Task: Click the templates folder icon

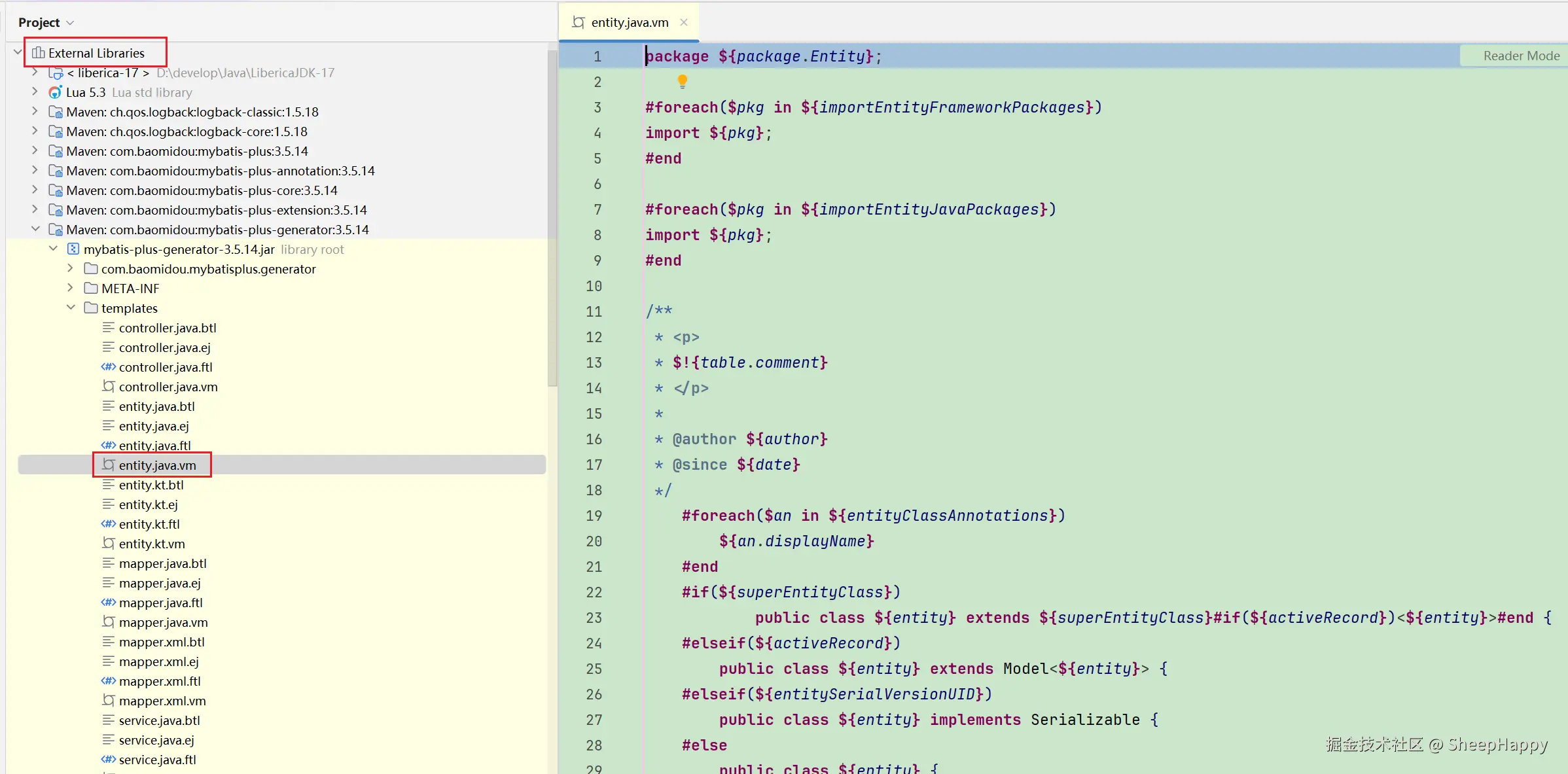Action: coord(91,308)
